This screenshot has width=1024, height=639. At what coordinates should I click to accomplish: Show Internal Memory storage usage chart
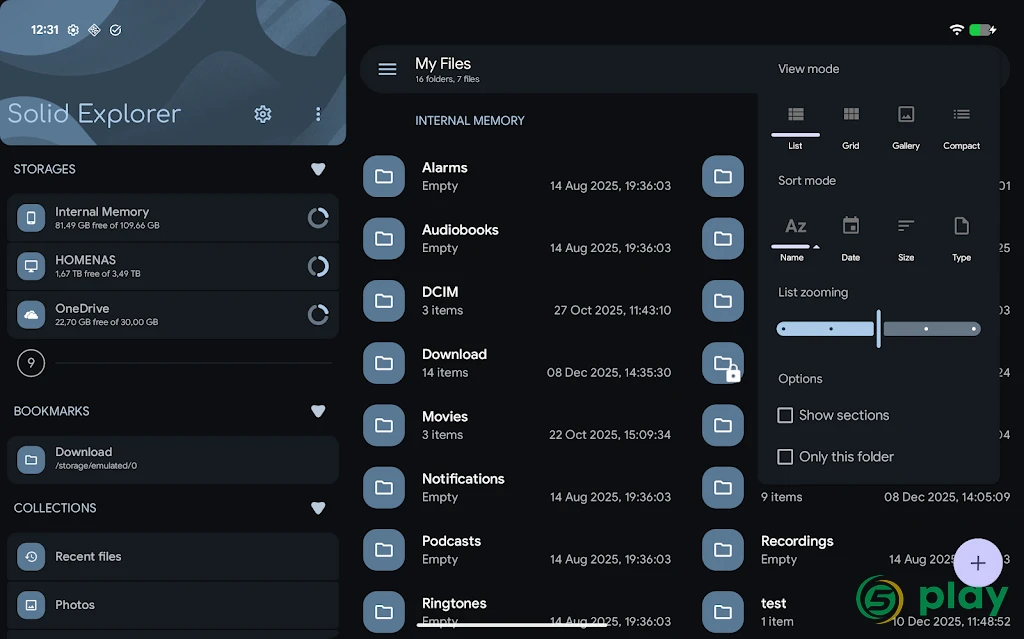point(318,218)
